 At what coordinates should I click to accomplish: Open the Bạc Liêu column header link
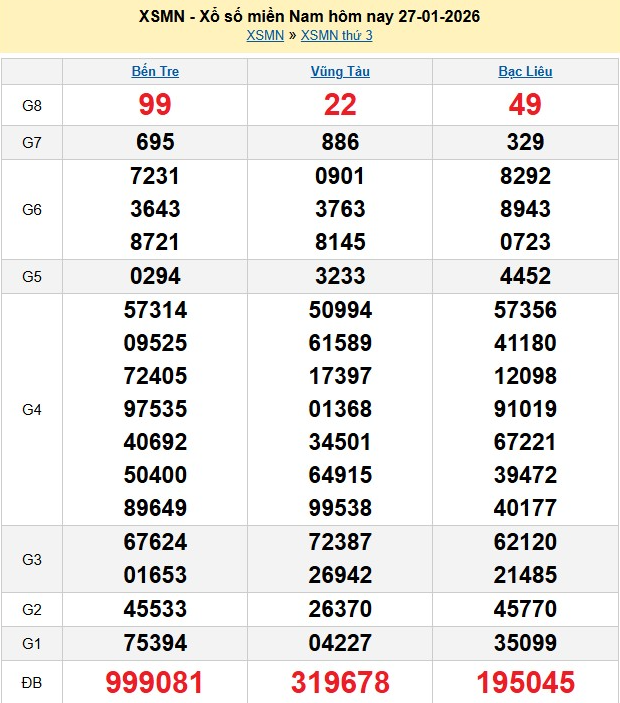coord(525,72)
